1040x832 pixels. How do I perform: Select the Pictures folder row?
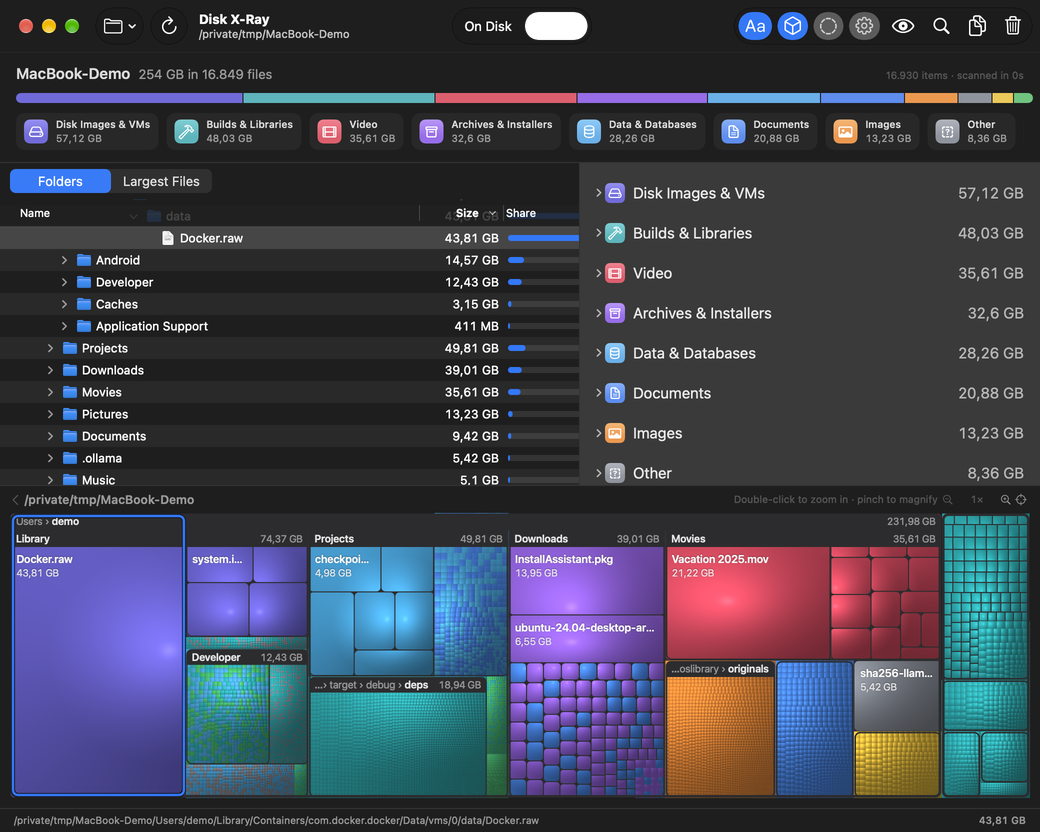[x=289, y=415]
